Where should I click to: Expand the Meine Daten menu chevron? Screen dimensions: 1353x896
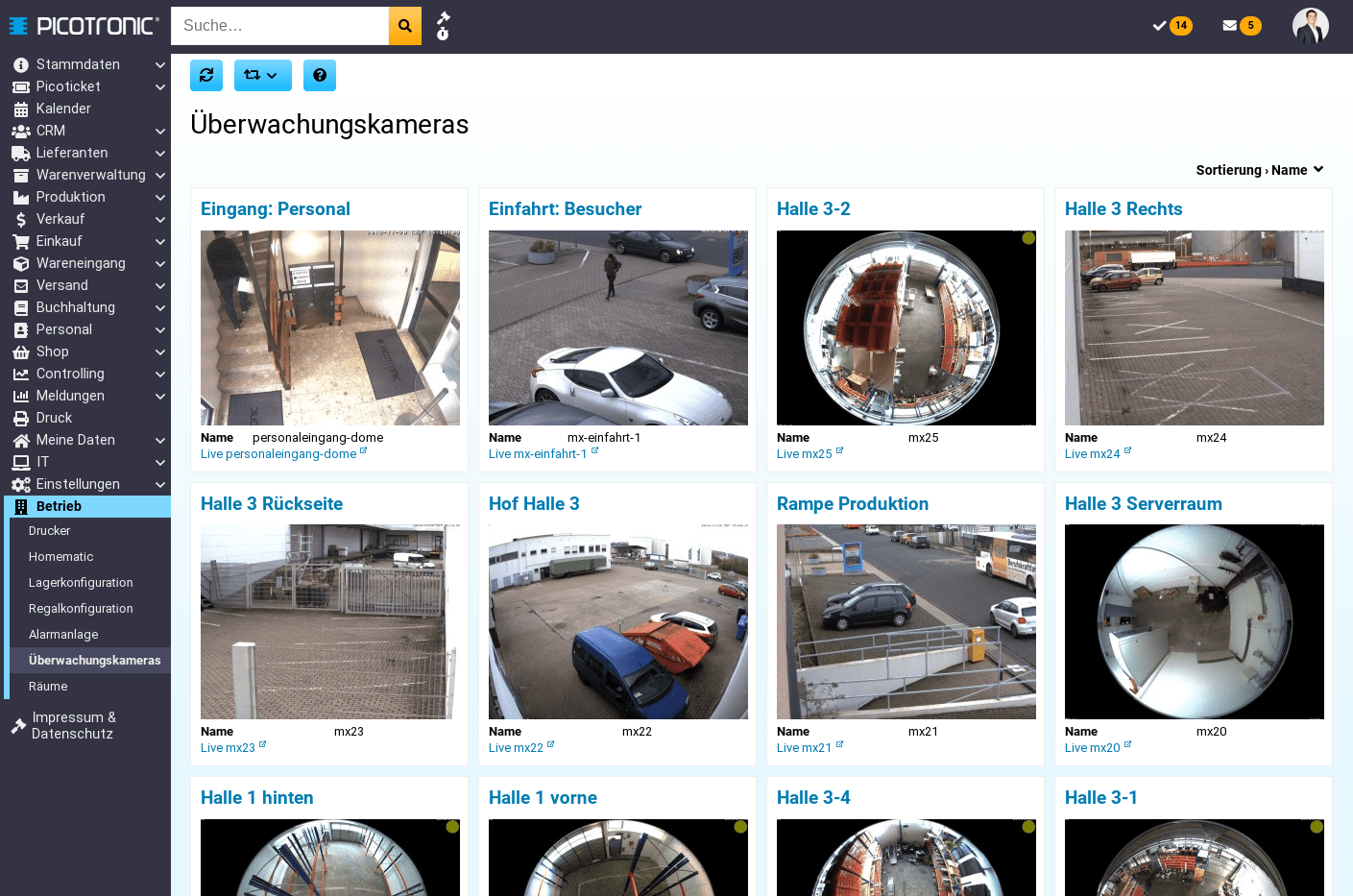160,440
